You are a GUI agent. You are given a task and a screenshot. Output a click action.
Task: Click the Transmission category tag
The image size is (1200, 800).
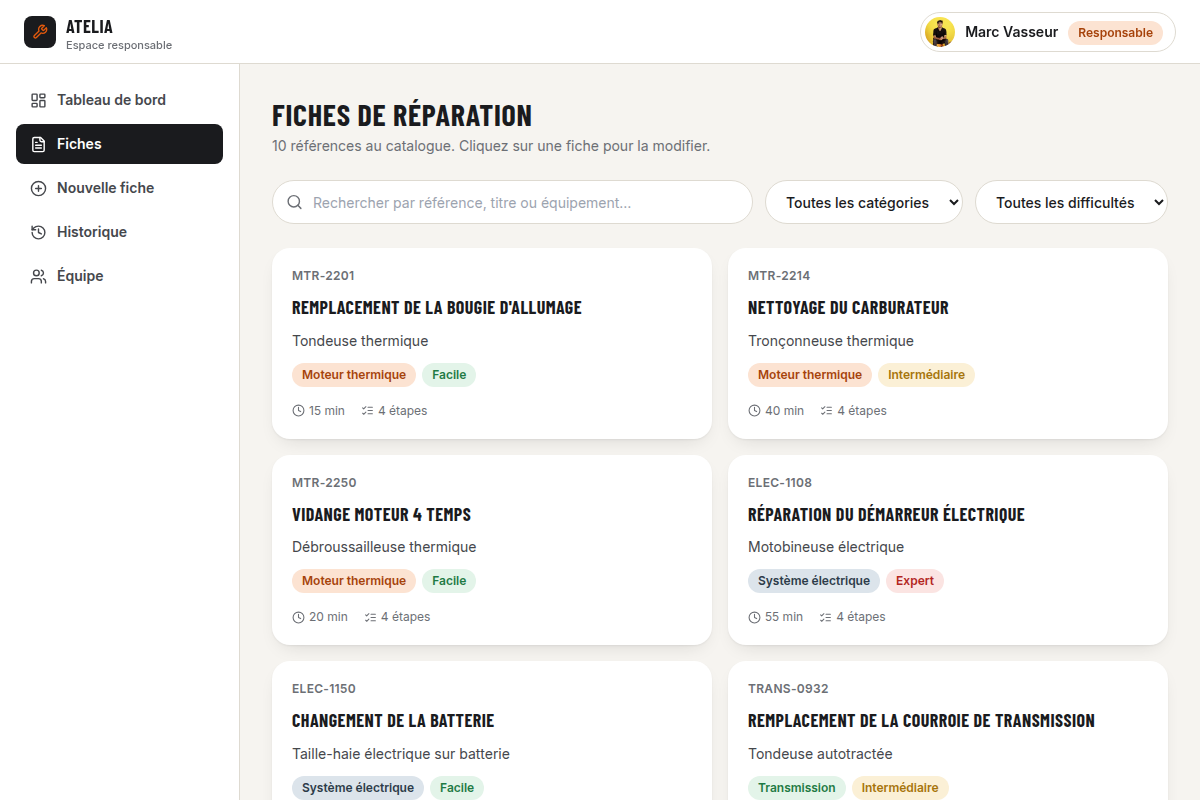coord(797,788)
